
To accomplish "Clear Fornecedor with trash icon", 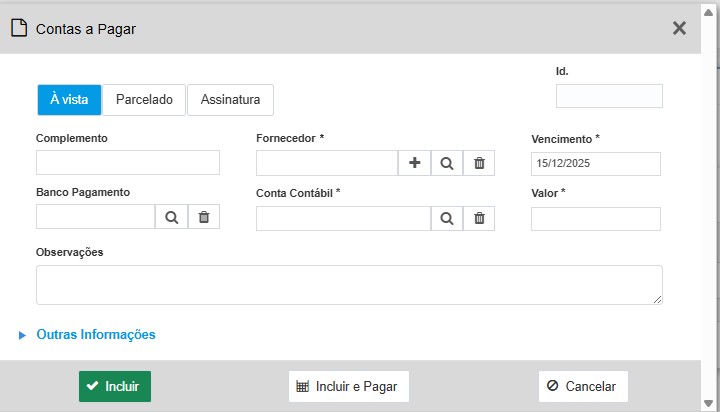I will pos(479,163).
